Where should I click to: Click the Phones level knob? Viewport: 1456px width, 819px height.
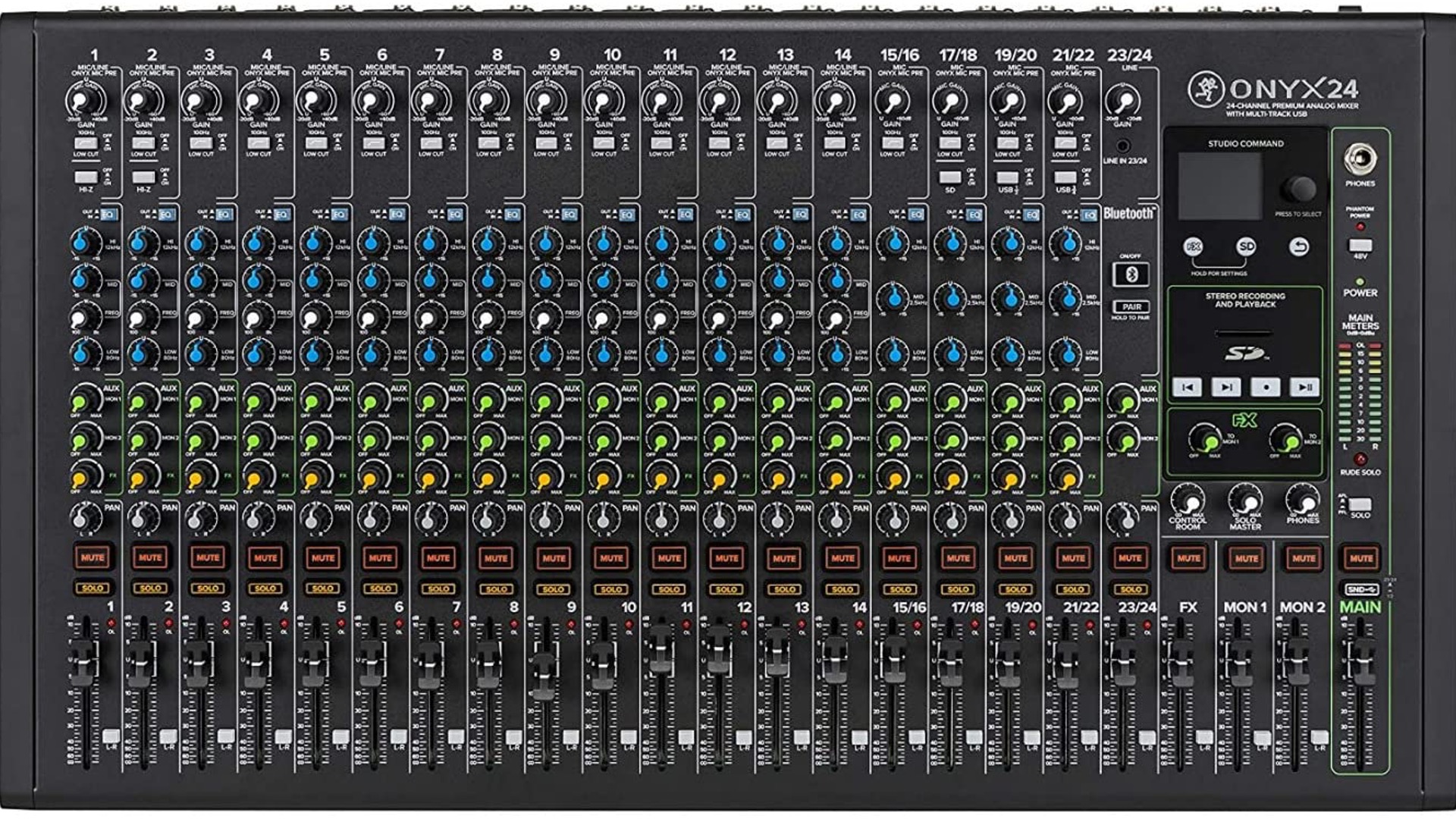tap(1303, 500)
